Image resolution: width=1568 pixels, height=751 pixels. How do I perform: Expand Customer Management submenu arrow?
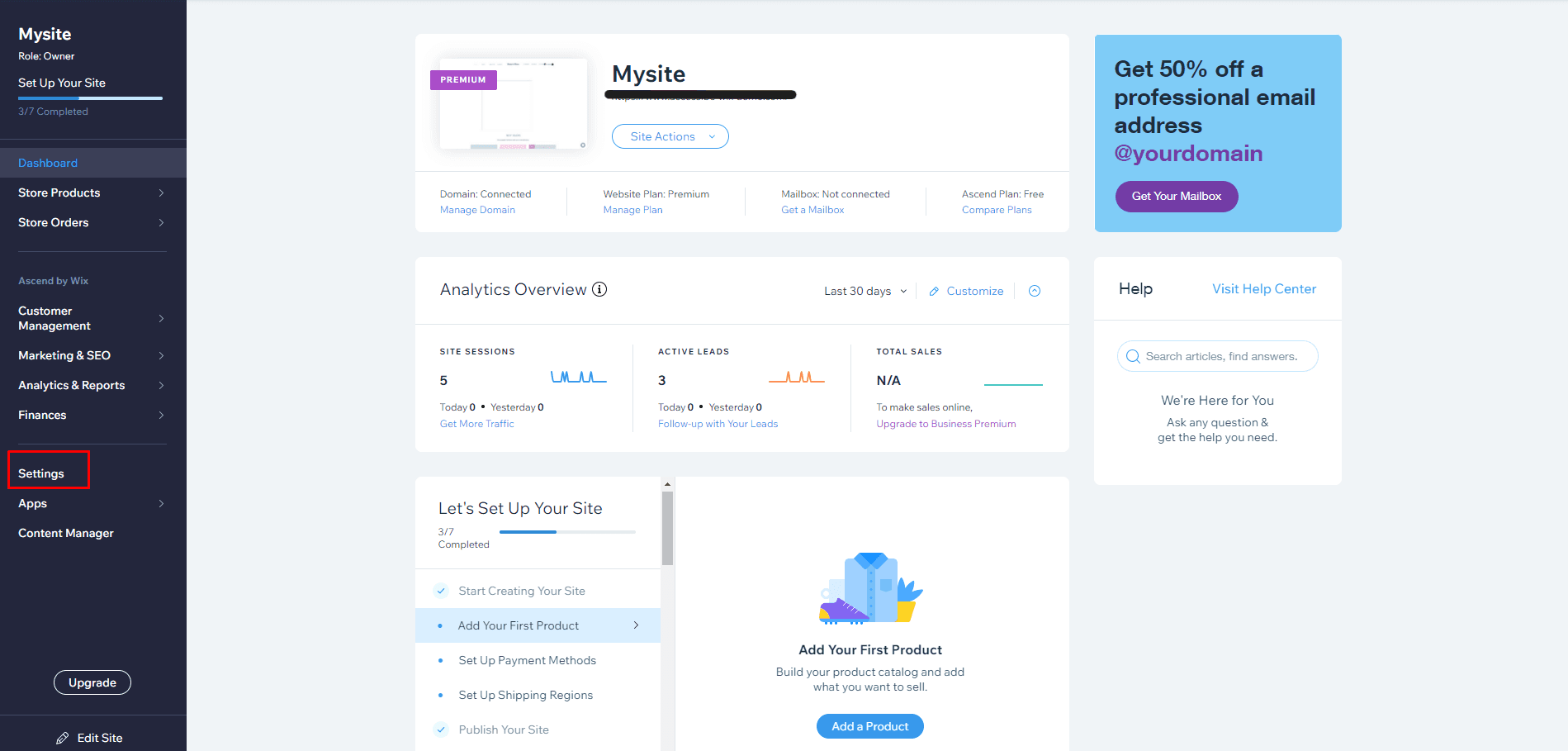click(x=161, y=318)
